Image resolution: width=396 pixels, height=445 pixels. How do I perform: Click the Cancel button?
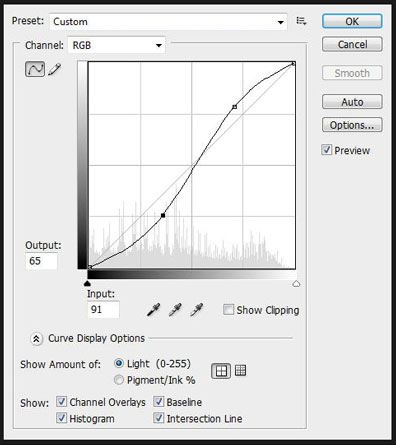[x=352, y=44]
